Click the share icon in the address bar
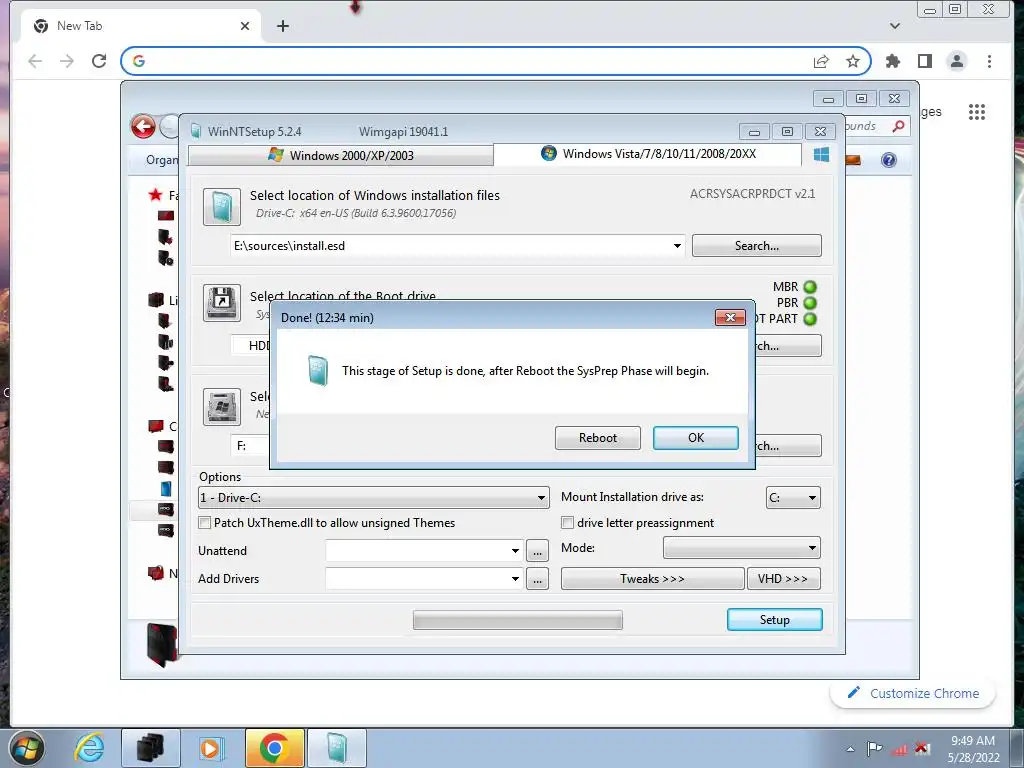Viewport: 1024px width, 768px height. click(x=821, y=61)
